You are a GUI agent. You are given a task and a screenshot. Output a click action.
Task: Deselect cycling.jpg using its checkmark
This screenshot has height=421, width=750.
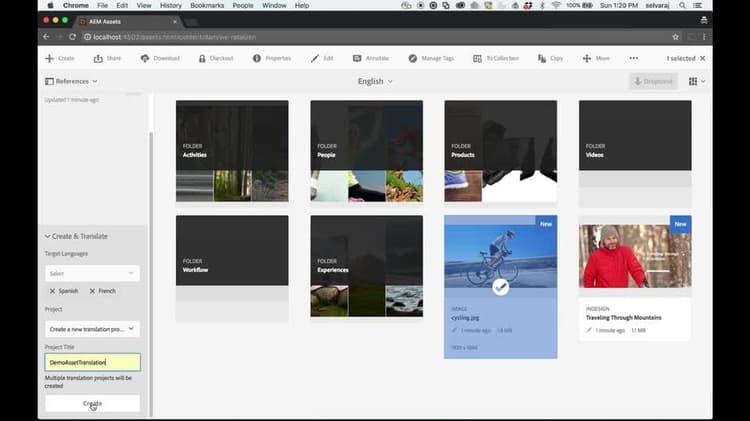point(500,287)
